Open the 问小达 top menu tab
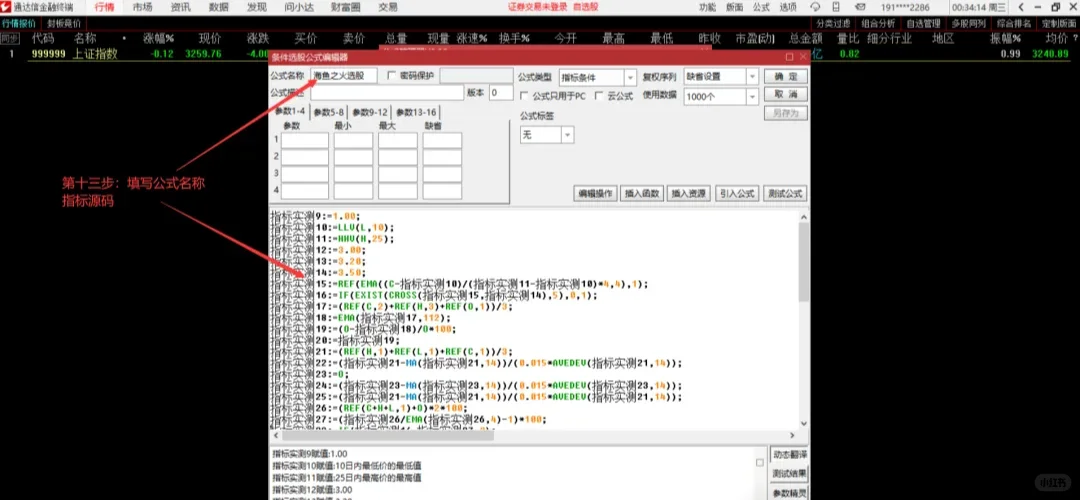This screenshot has width=1080, height=500. 300,8
